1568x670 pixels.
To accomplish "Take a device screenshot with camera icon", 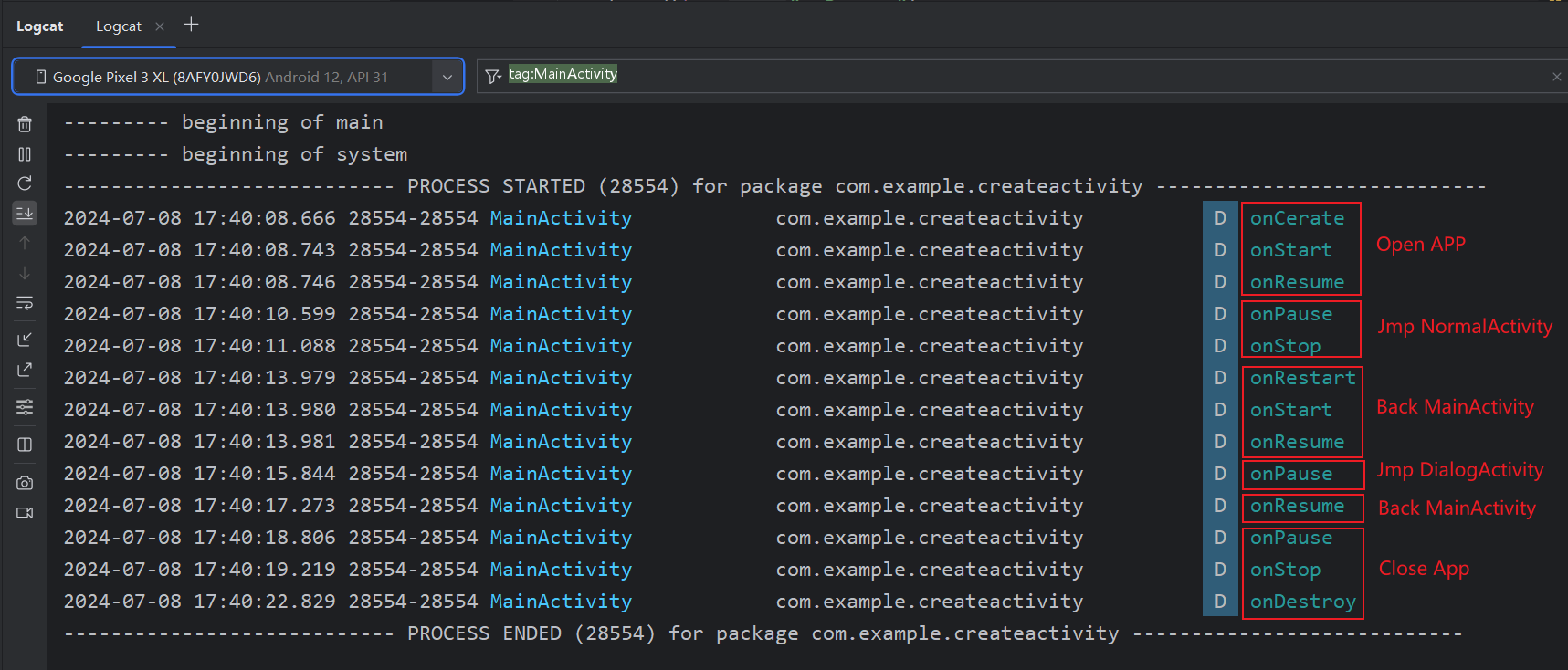I will pyautogui.click(x=25, y=483).
